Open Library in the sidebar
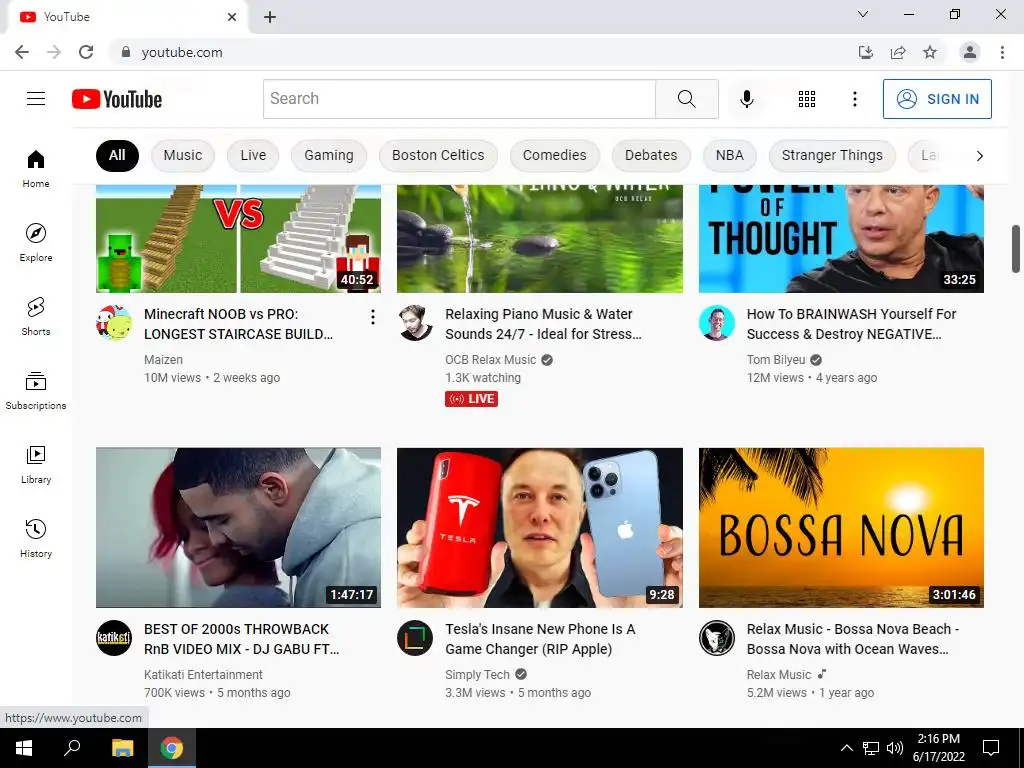 tap(36, 464)
